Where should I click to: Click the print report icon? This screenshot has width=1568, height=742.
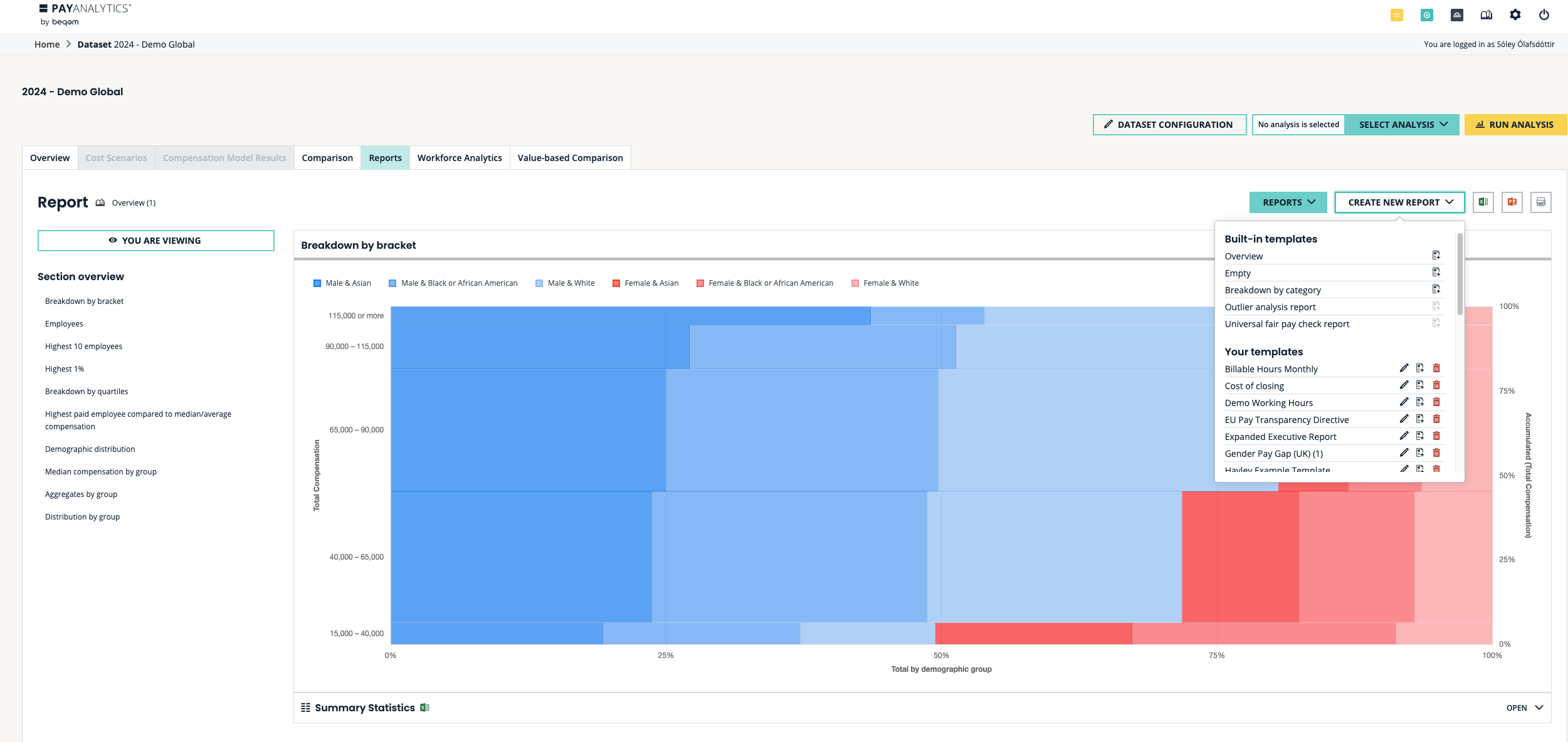(x=1540, y=202)
